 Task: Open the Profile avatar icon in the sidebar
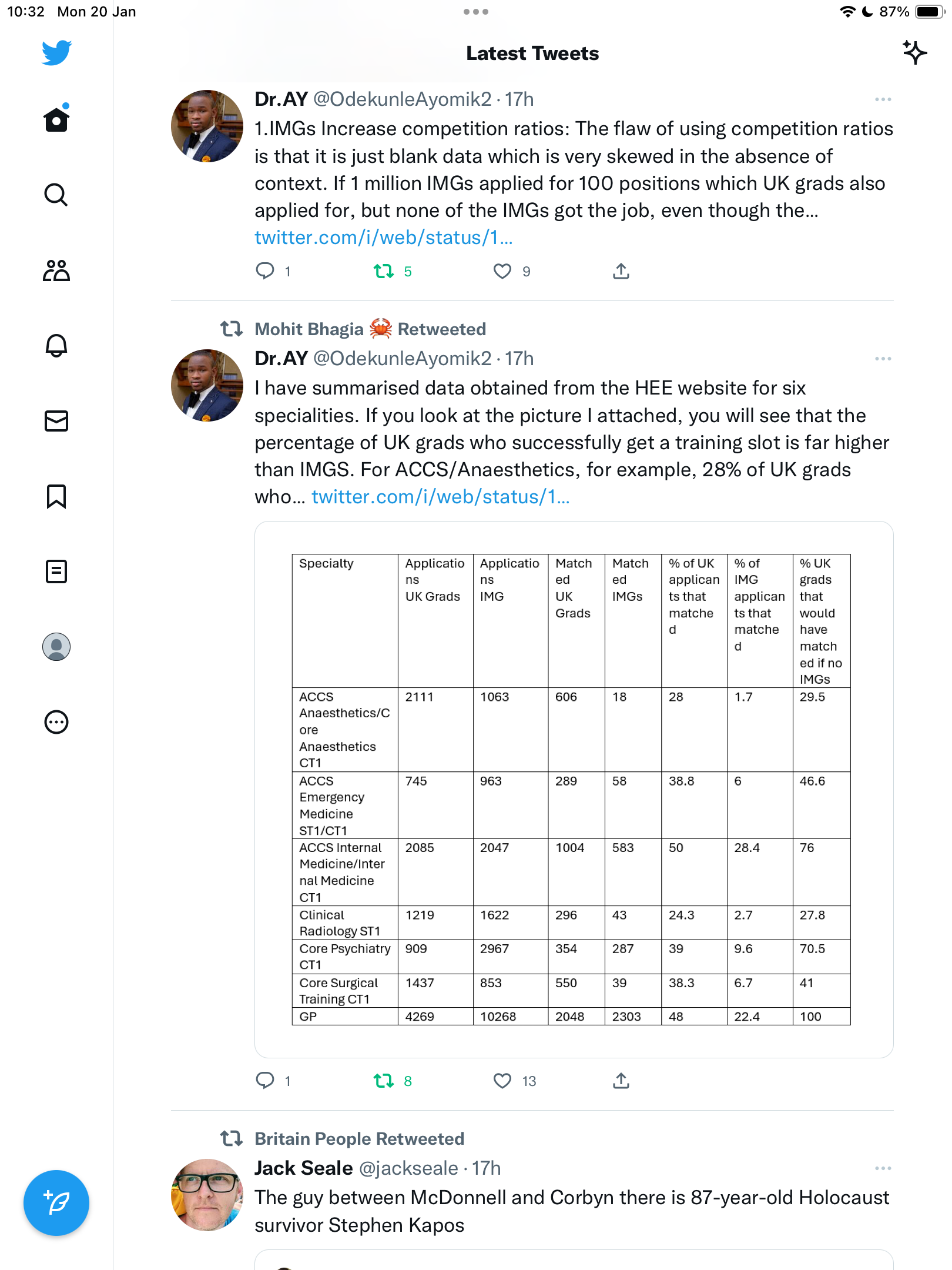click(x=56, y=647)
